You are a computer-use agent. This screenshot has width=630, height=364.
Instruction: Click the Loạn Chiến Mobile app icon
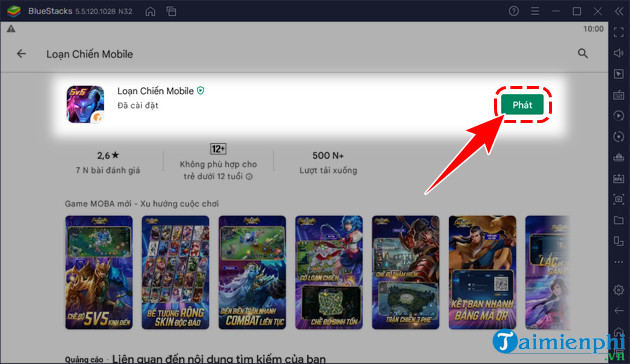click(x=85, y=104)
